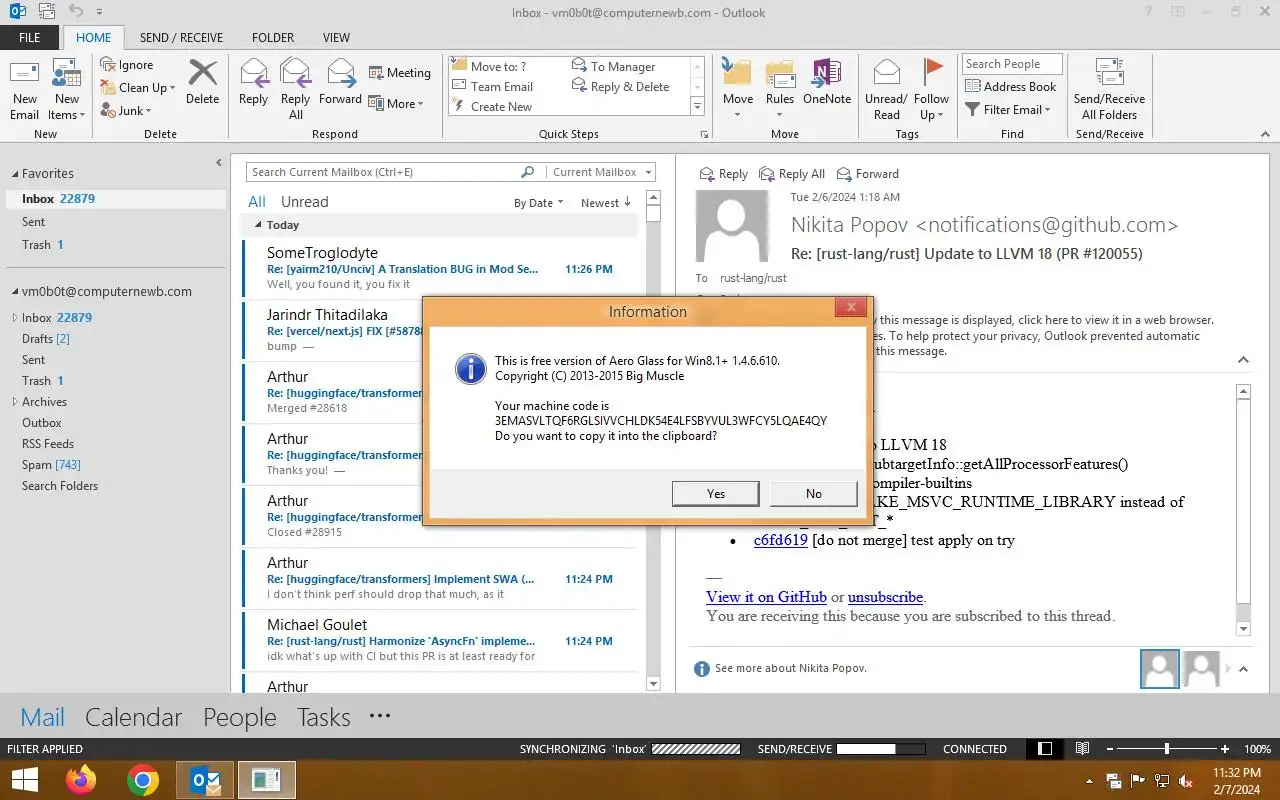
Task: Open the c6fd619 commit link
Action: [781, 540]
